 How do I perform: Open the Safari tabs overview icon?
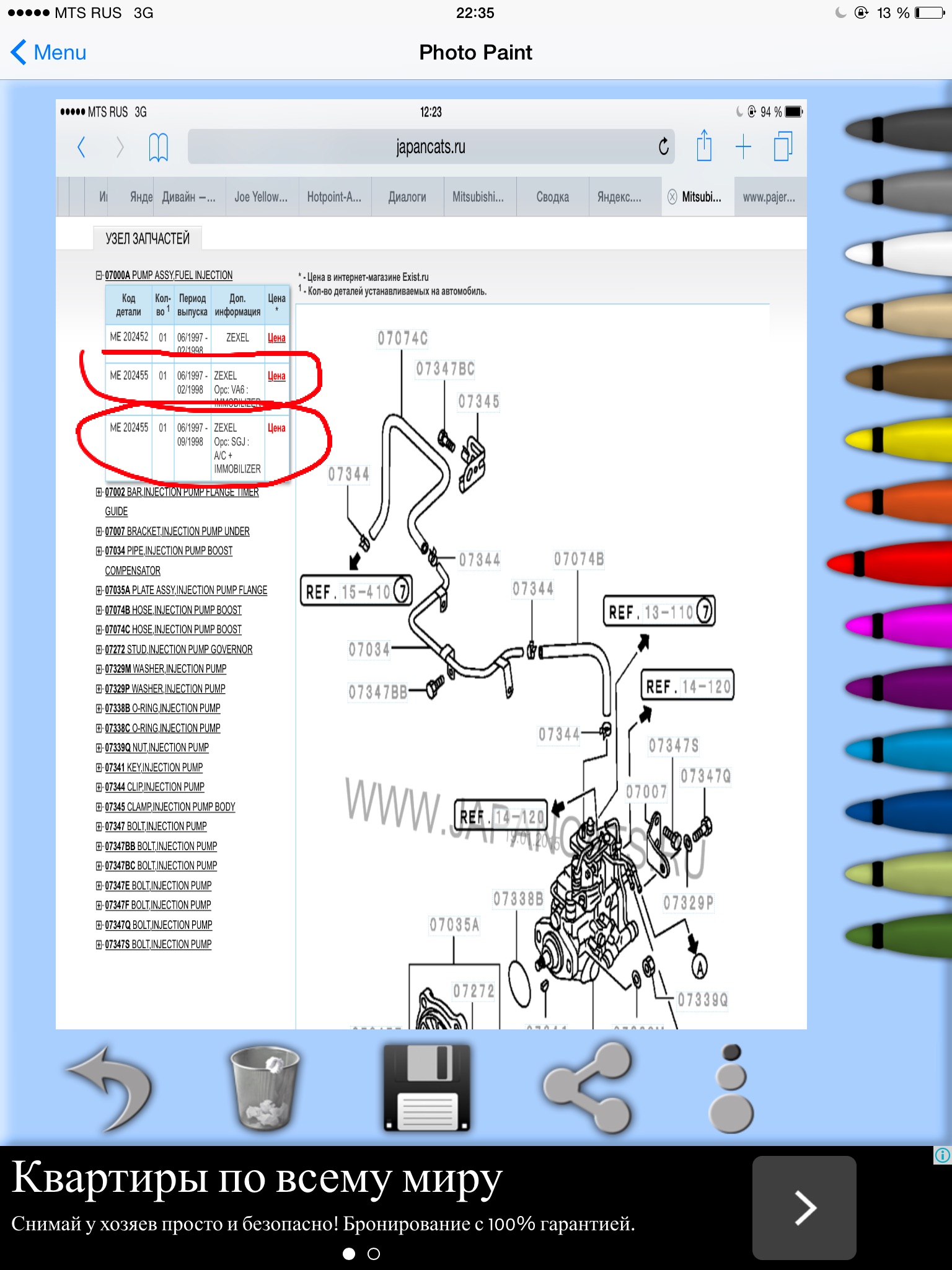[x=783, y=147]
